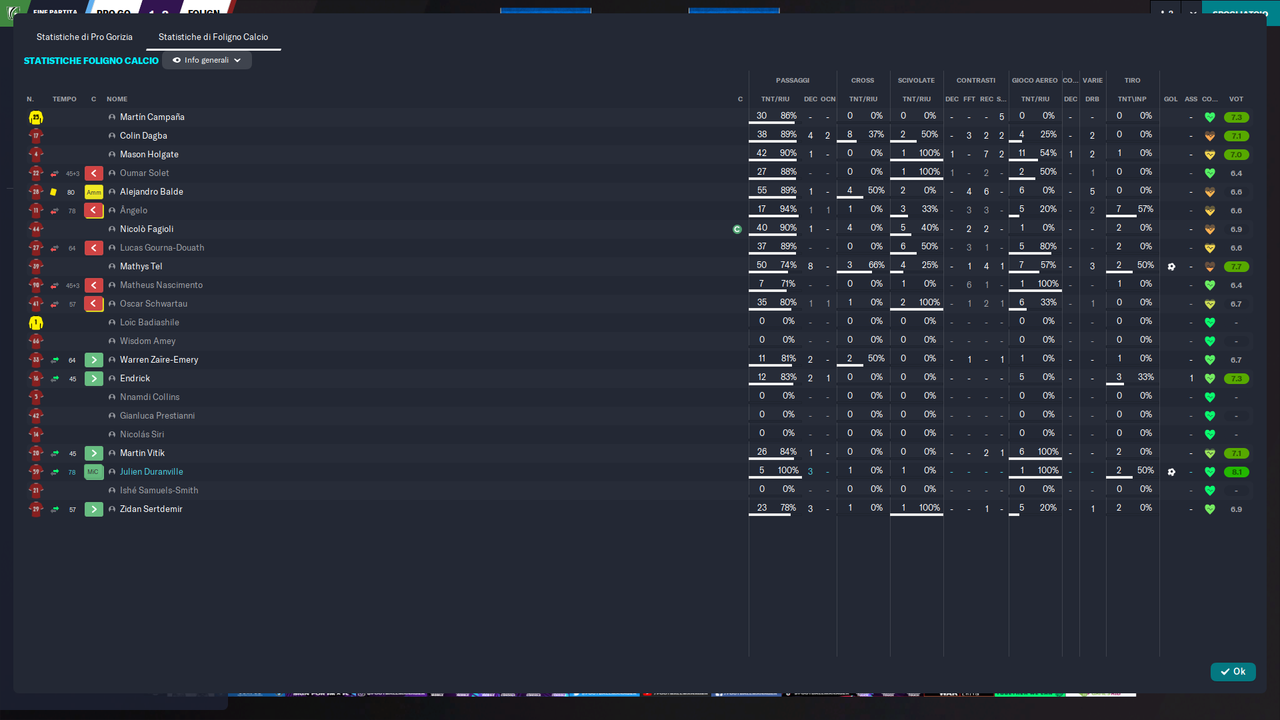Click the player info icon beside Mathys Tel
The height and width of the screenshot is (720, 1280).
point(112,267)
